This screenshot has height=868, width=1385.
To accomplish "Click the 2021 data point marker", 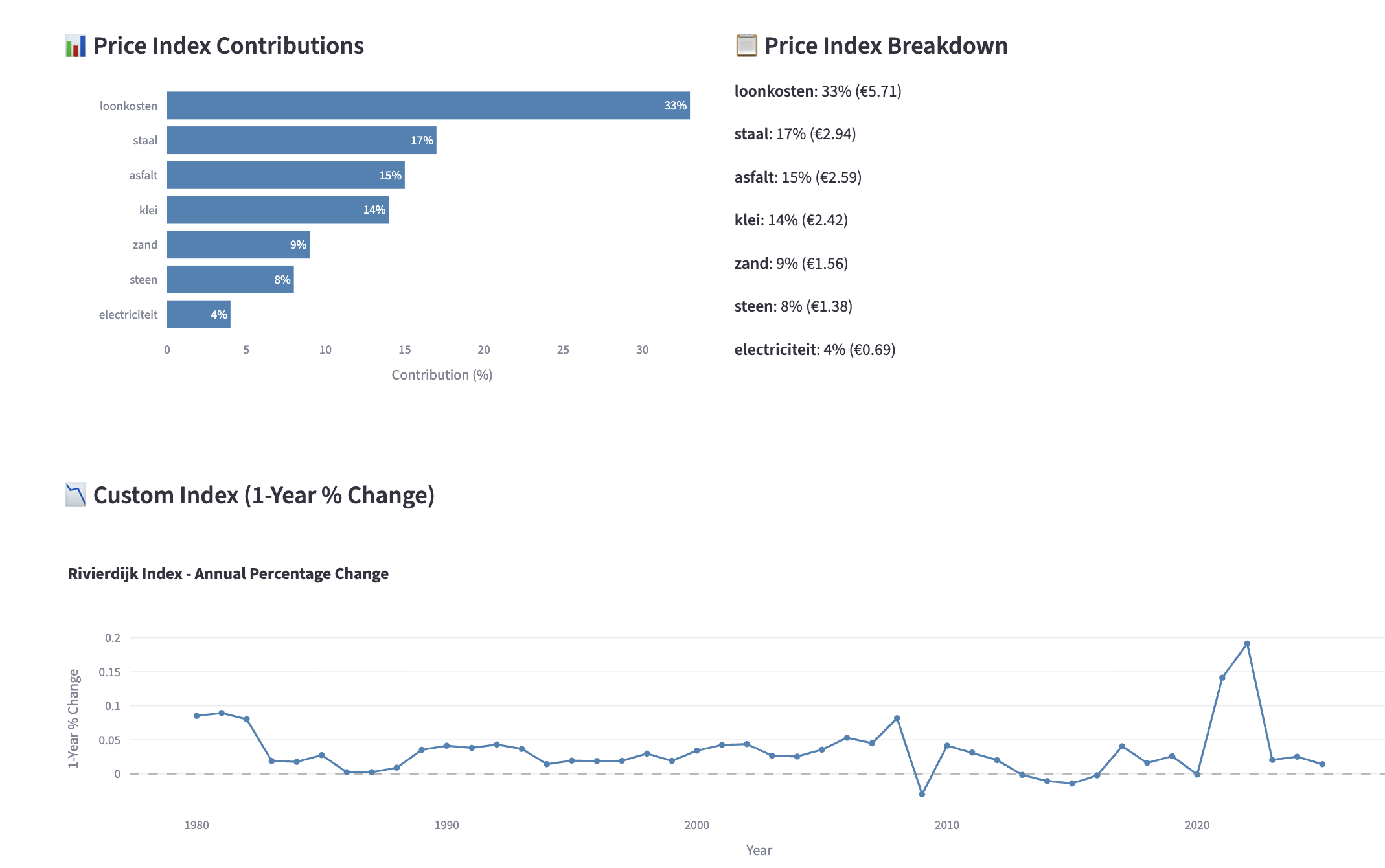I will [x=1222, y=678].
